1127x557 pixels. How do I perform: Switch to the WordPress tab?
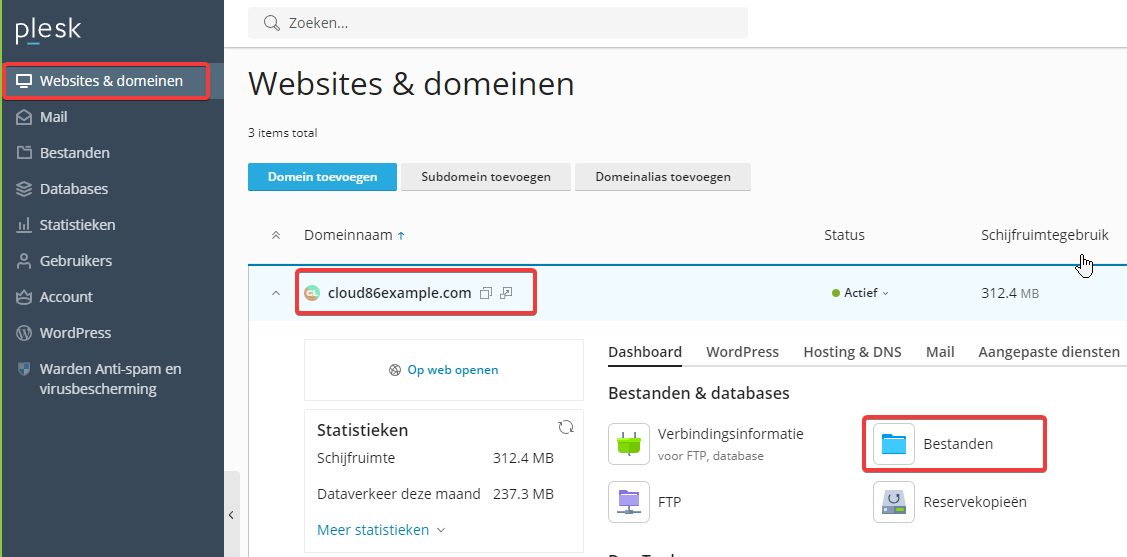coord(742,352)
